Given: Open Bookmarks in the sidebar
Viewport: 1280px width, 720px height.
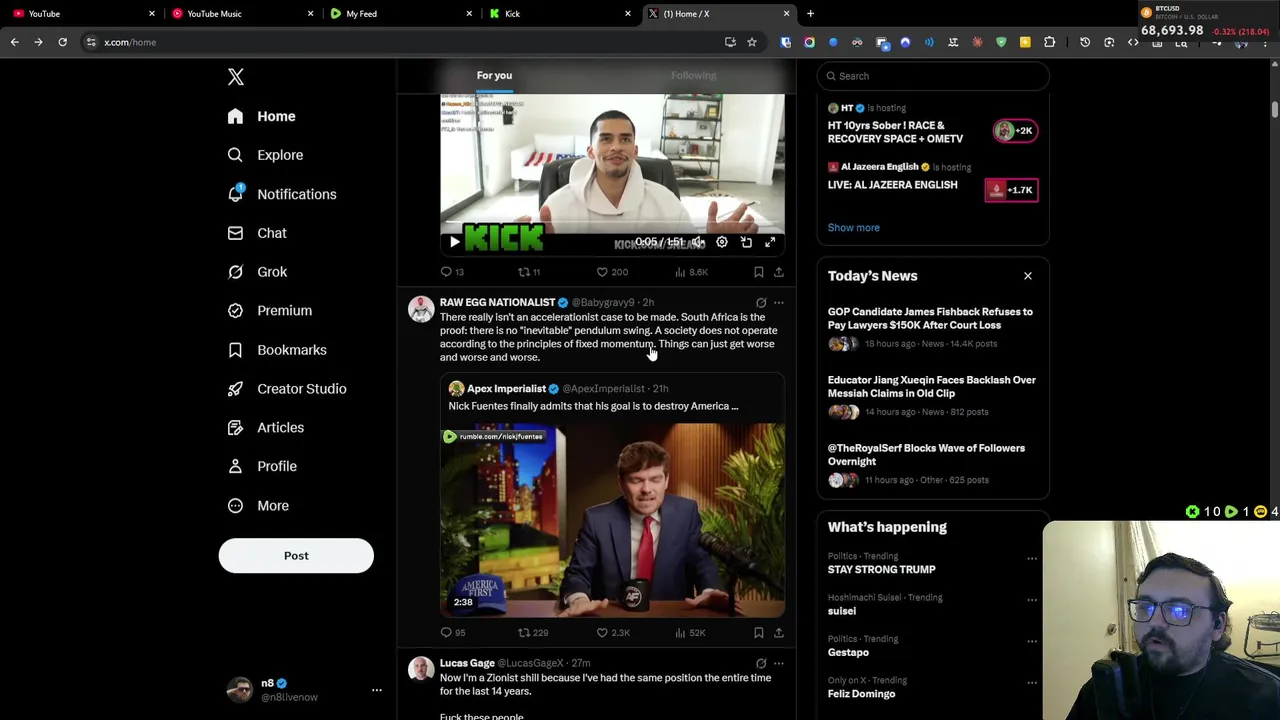Looking at the screenshot, I should (x=277, y=350).
